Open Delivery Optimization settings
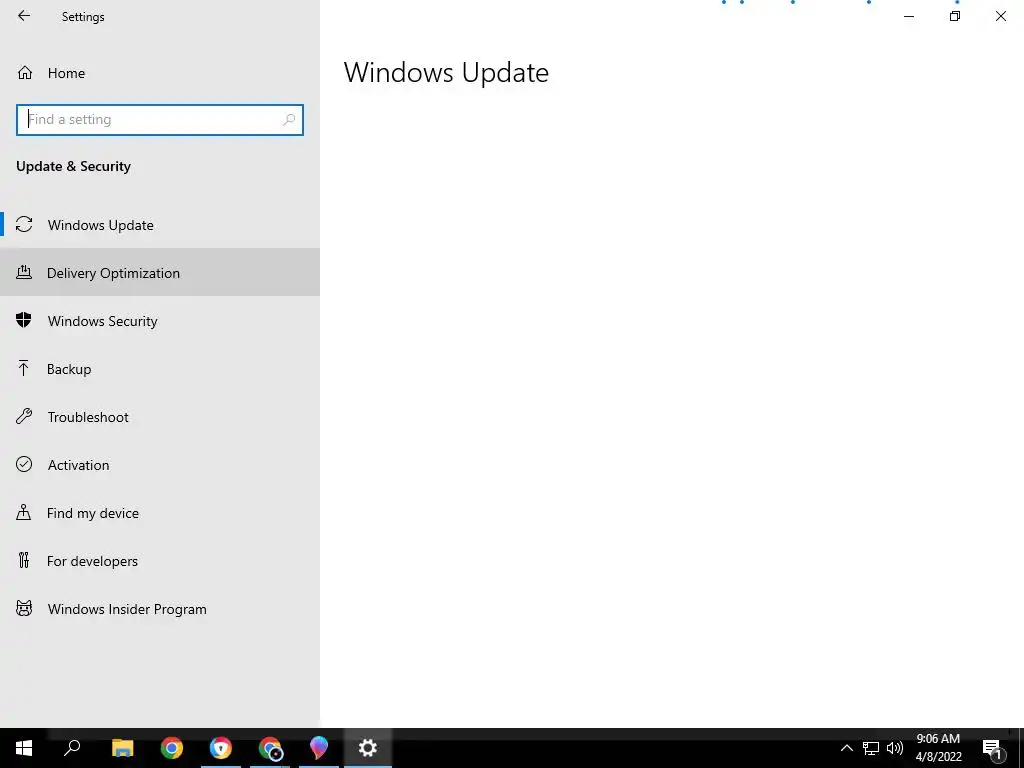The height and width of the screenshot is (768, 1024). (x=160, y=273)
